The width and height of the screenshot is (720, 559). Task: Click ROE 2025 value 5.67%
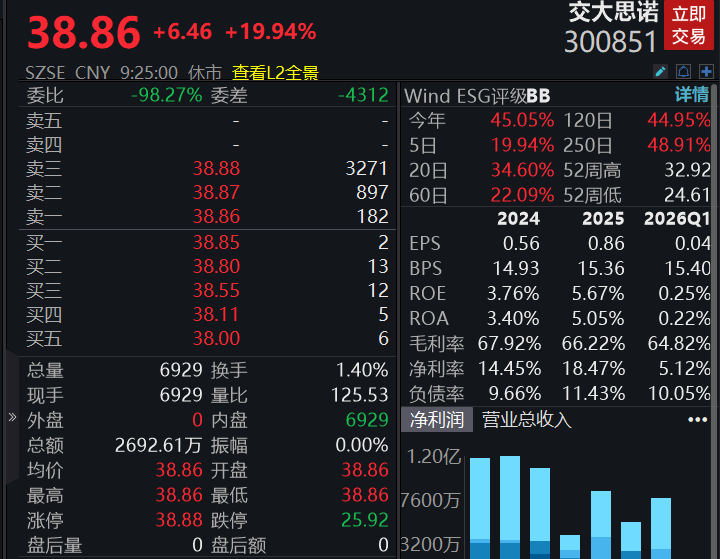coord(598,294)
